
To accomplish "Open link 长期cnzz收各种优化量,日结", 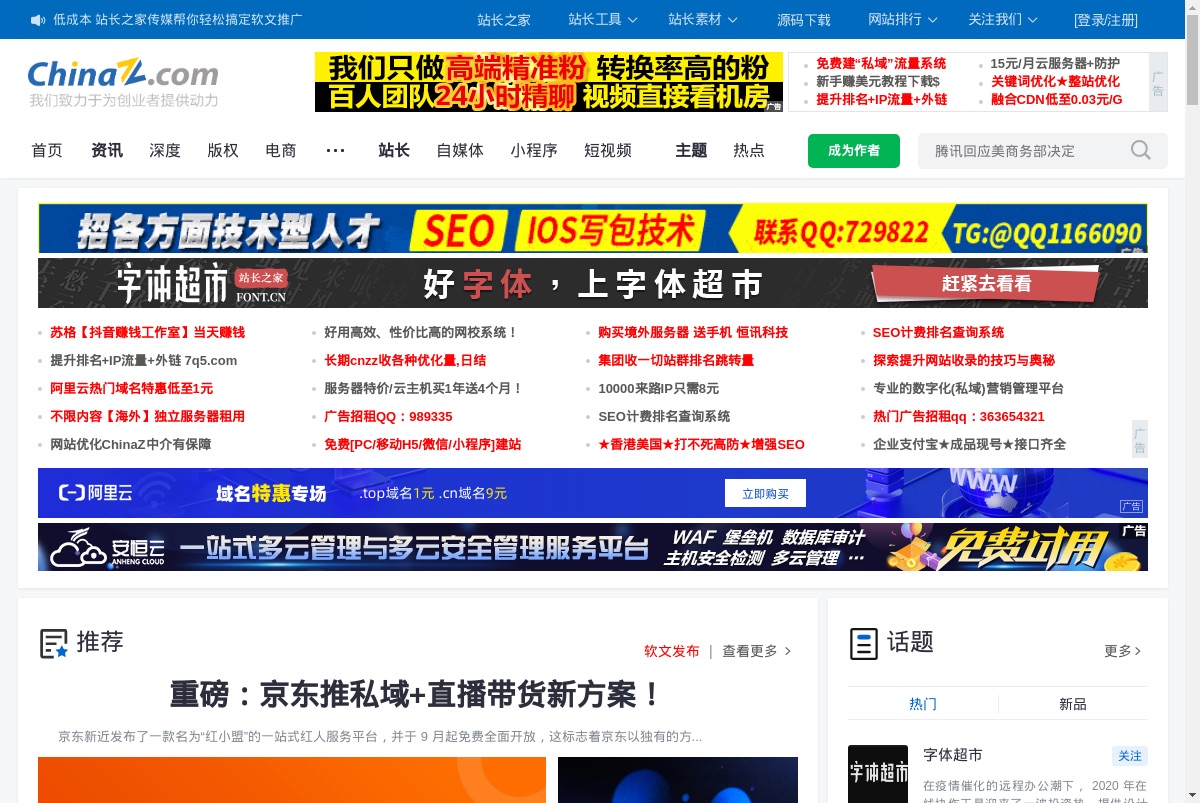I will coord(405,360).
